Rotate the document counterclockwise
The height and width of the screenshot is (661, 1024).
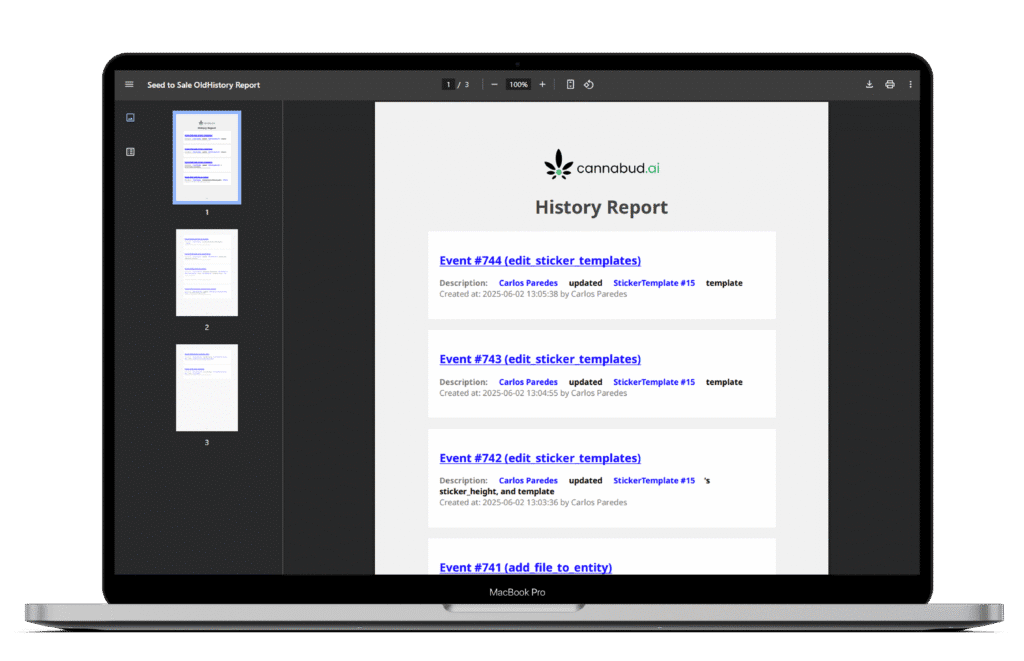pyautogui.click(x=589, y=85)
